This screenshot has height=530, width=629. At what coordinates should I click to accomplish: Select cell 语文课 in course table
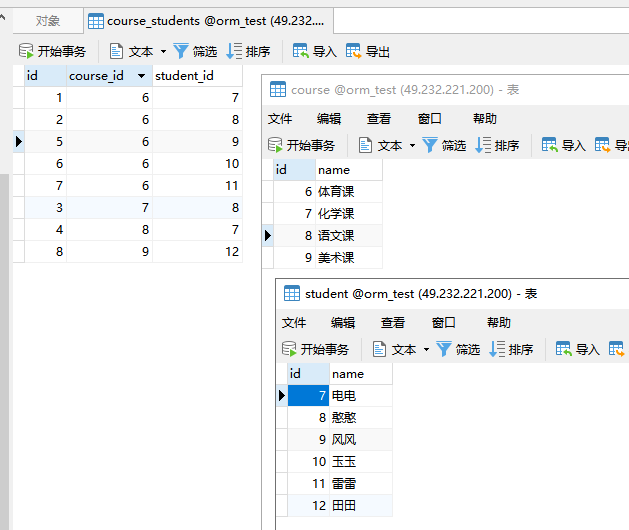point(349,236)
